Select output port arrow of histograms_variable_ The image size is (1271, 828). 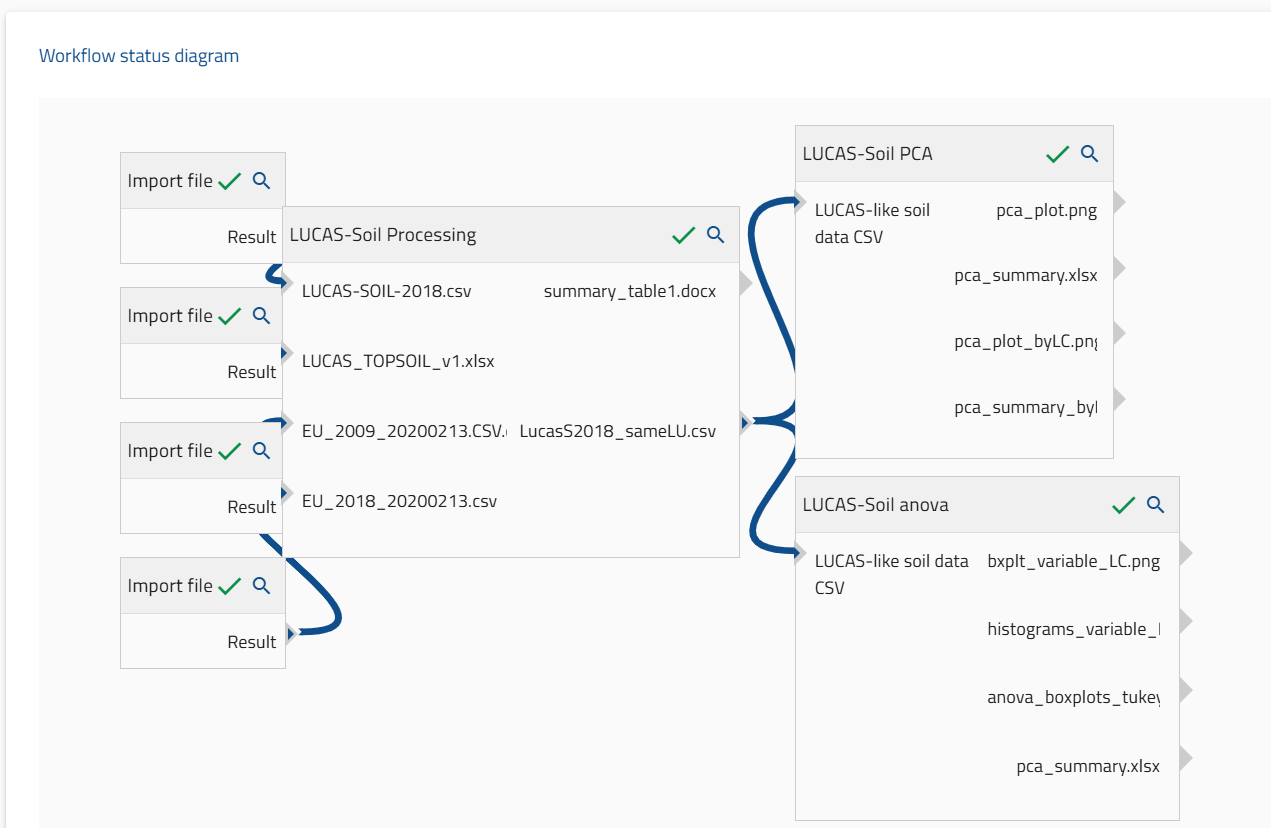[1185, 620]
